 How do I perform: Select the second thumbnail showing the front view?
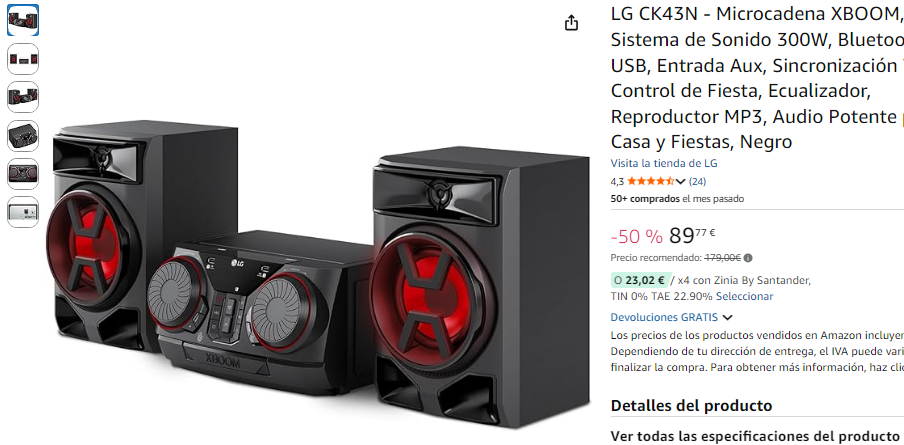point(23,59)
